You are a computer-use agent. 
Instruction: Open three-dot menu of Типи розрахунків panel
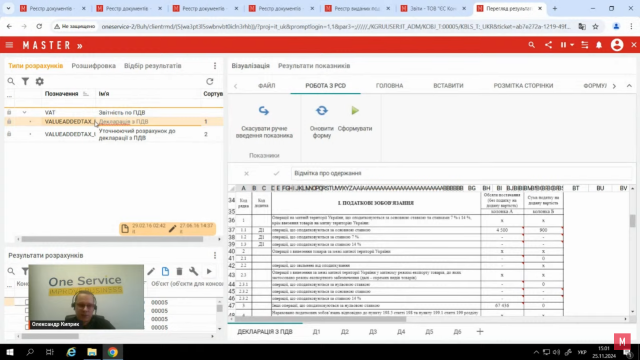pyautogui.click(x=215, y=66)
